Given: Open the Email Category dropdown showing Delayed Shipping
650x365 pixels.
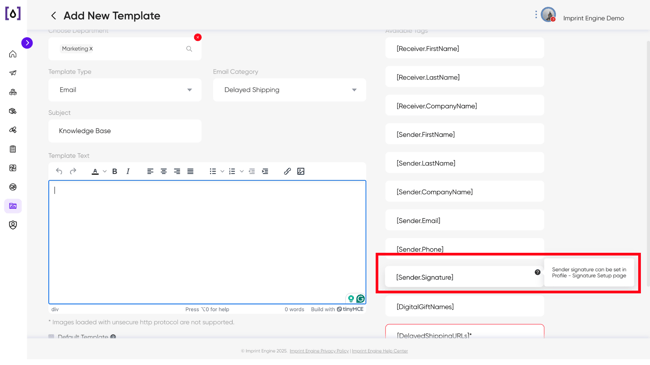Looking at the screenshot, I should (x=289, y=90).
